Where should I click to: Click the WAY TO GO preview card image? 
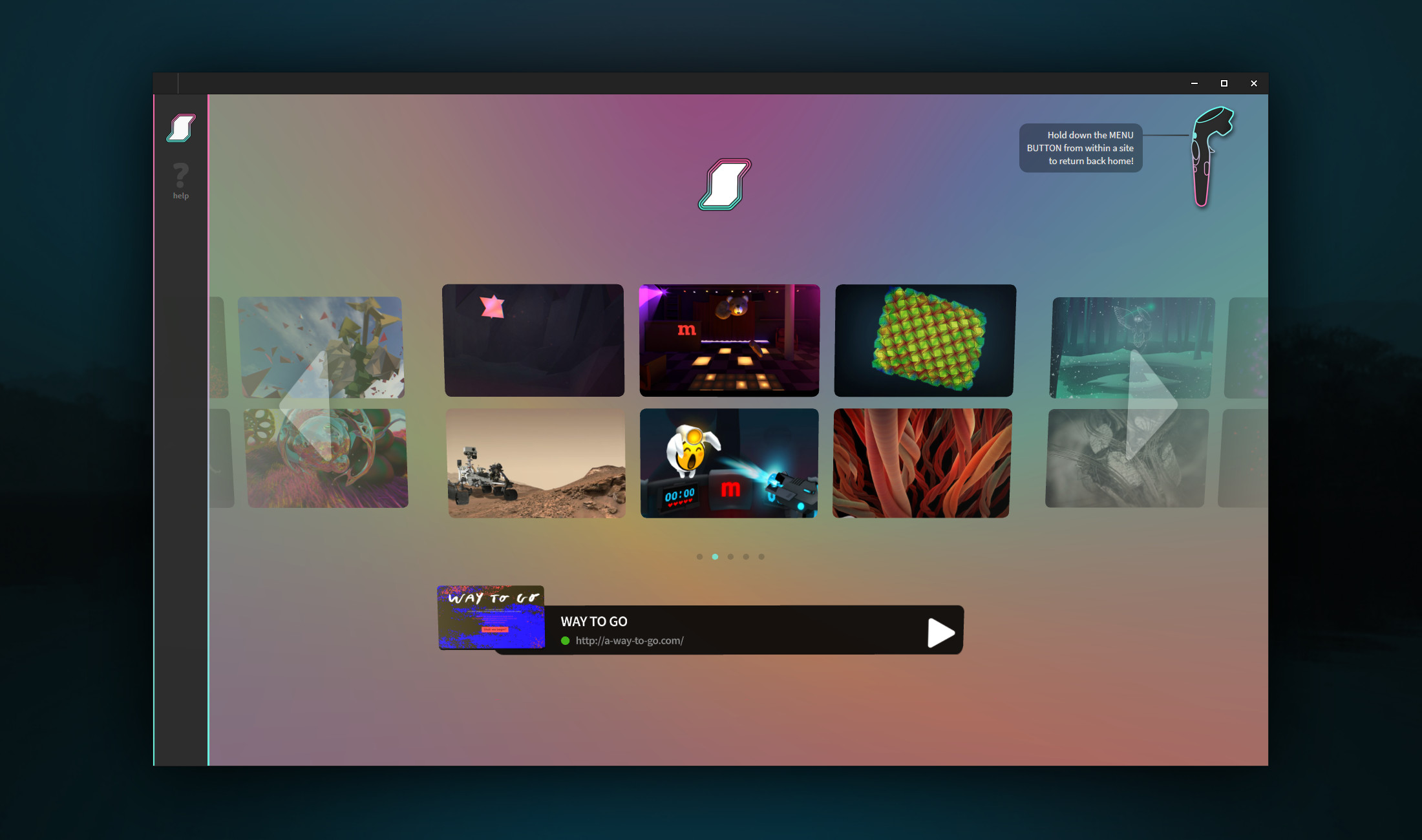tap(491, 618)
